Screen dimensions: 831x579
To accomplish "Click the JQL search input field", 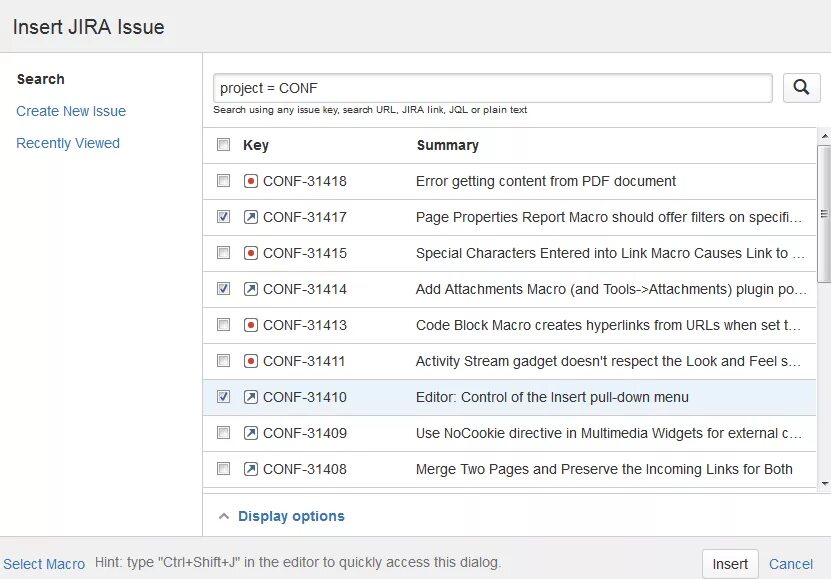I will [493, 88].
